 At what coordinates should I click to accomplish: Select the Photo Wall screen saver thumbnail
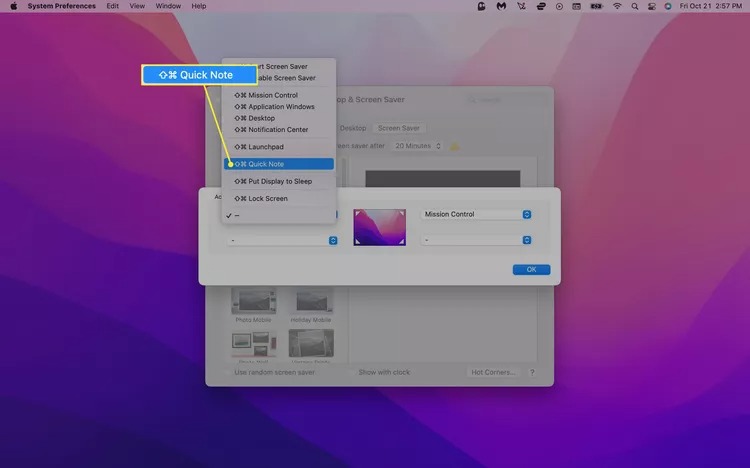(x=254, y=343)
